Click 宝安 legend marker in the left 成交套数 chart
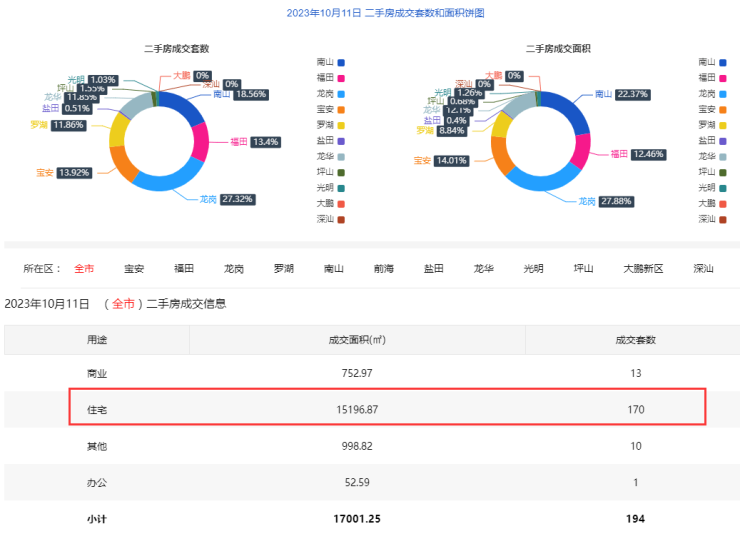This screenshot has width=740, height=539. (341, 109)
